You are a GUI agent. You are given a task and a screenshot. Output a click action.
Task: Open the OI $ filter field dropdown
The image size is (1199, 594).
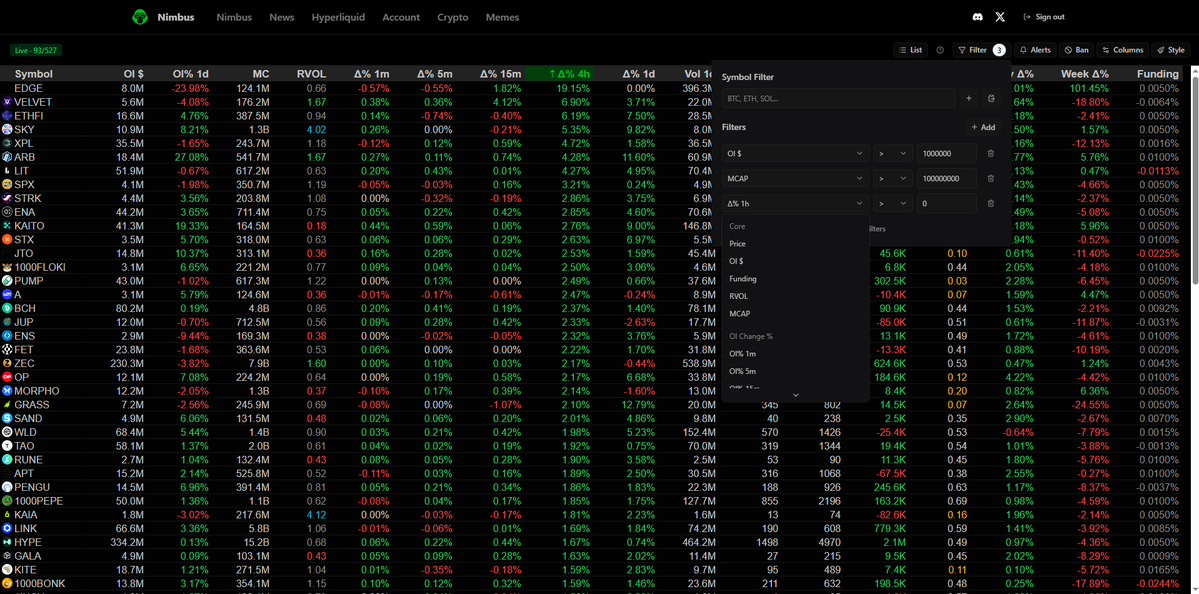pos(795,153)
